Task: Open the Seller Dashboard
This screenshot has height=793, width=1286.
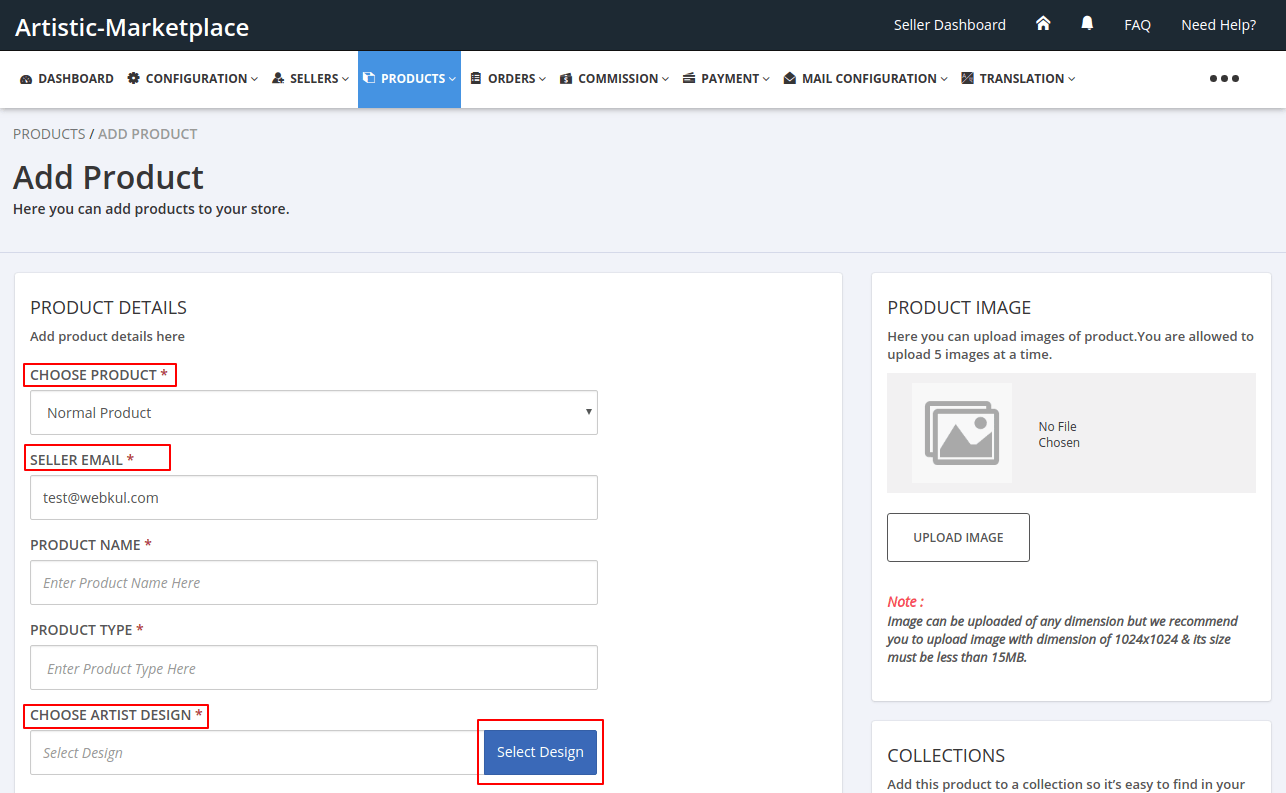Action: pyautogui.click(x=948, y=24)
